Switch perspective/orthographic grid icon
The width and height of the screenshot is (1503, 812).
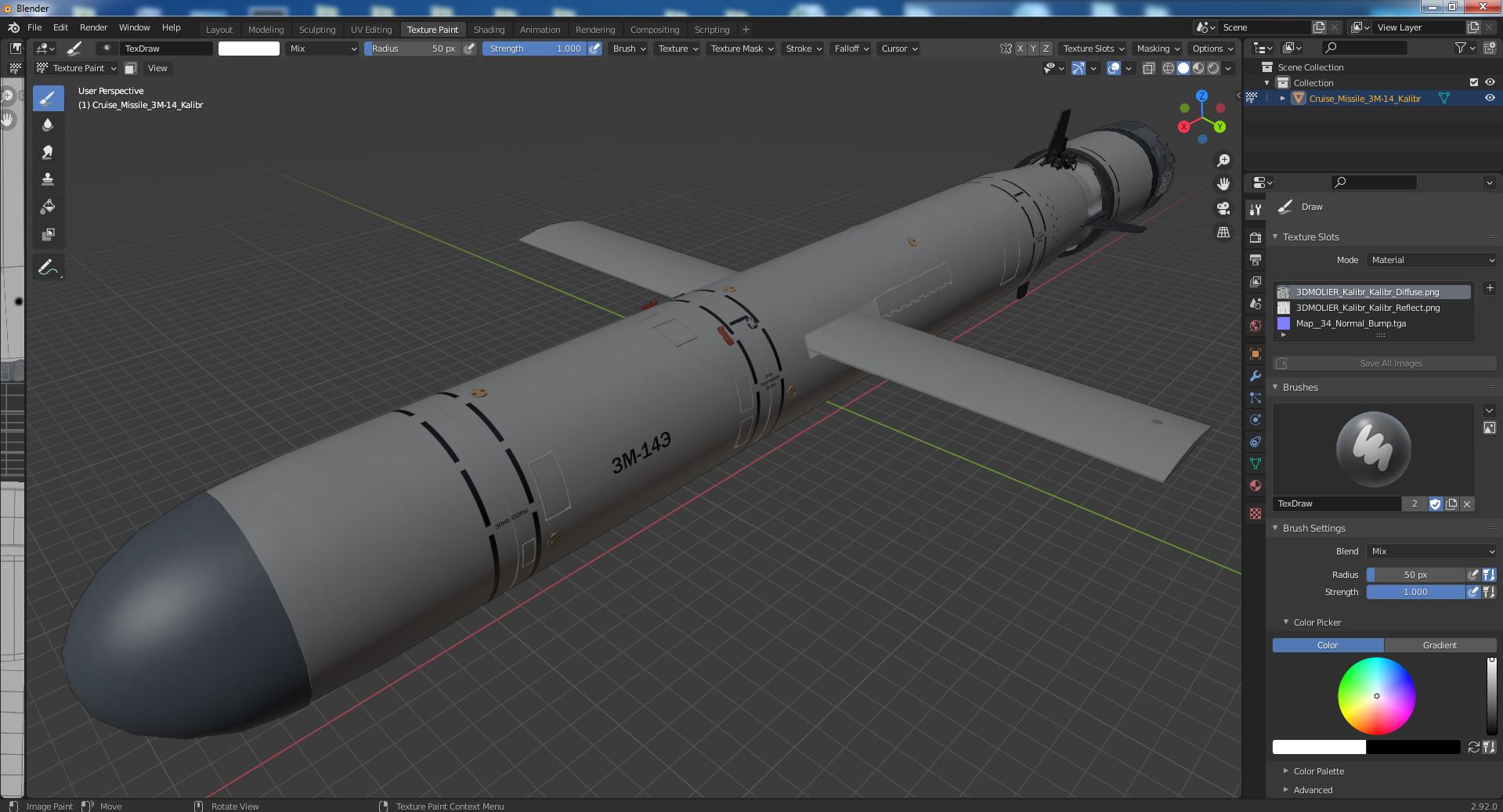pyautogui.click(x=1223, y=233)
